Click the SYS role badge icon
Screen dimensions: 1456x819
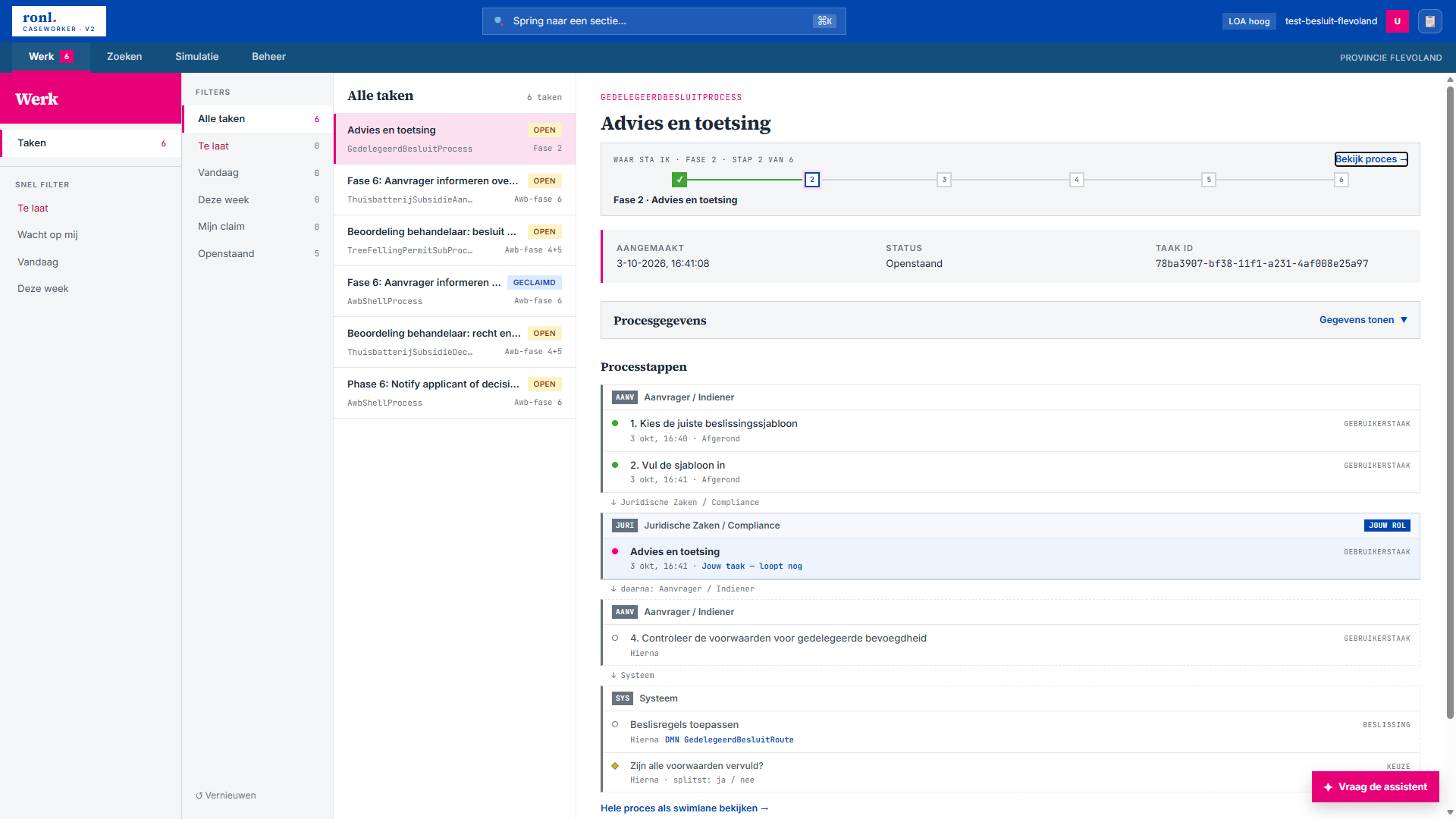coord(623,698)
